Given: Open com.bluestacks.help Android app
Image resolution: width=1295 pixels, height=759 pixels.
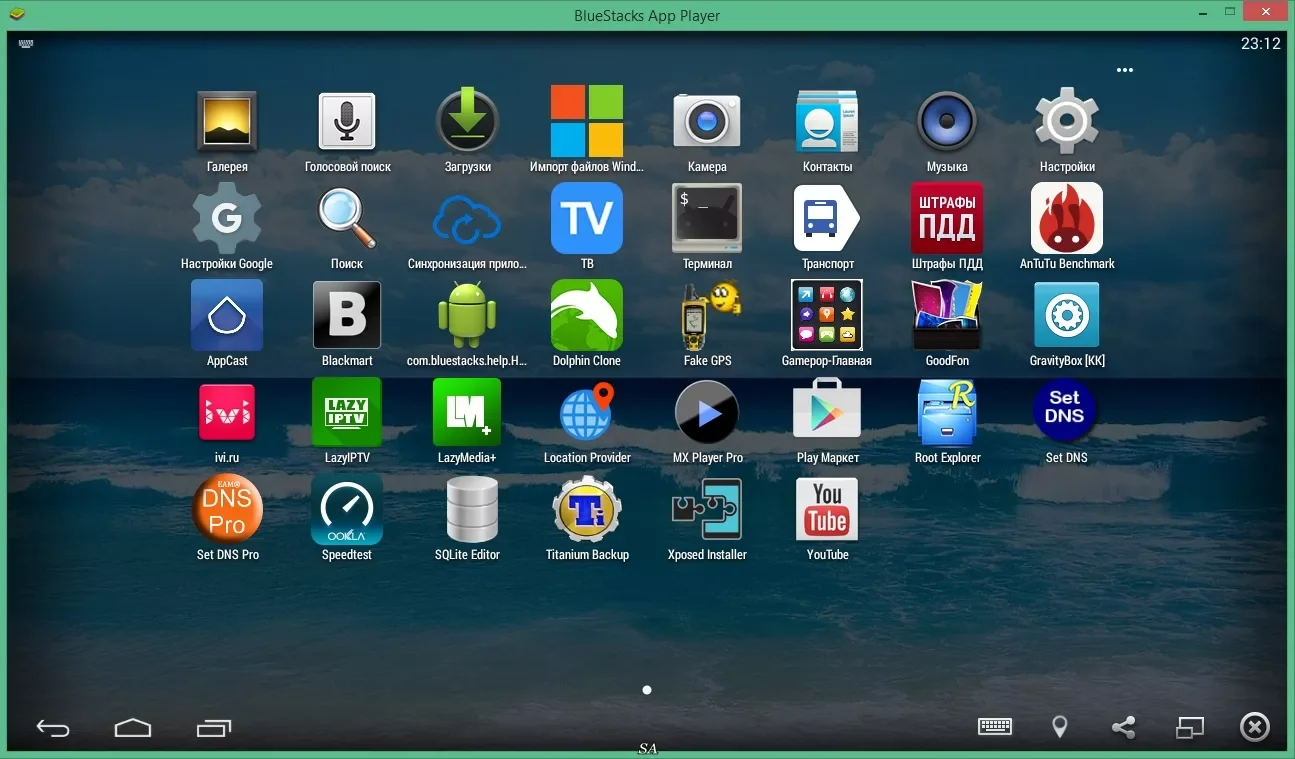Looking at the screenshot, I should pos(467,315).
